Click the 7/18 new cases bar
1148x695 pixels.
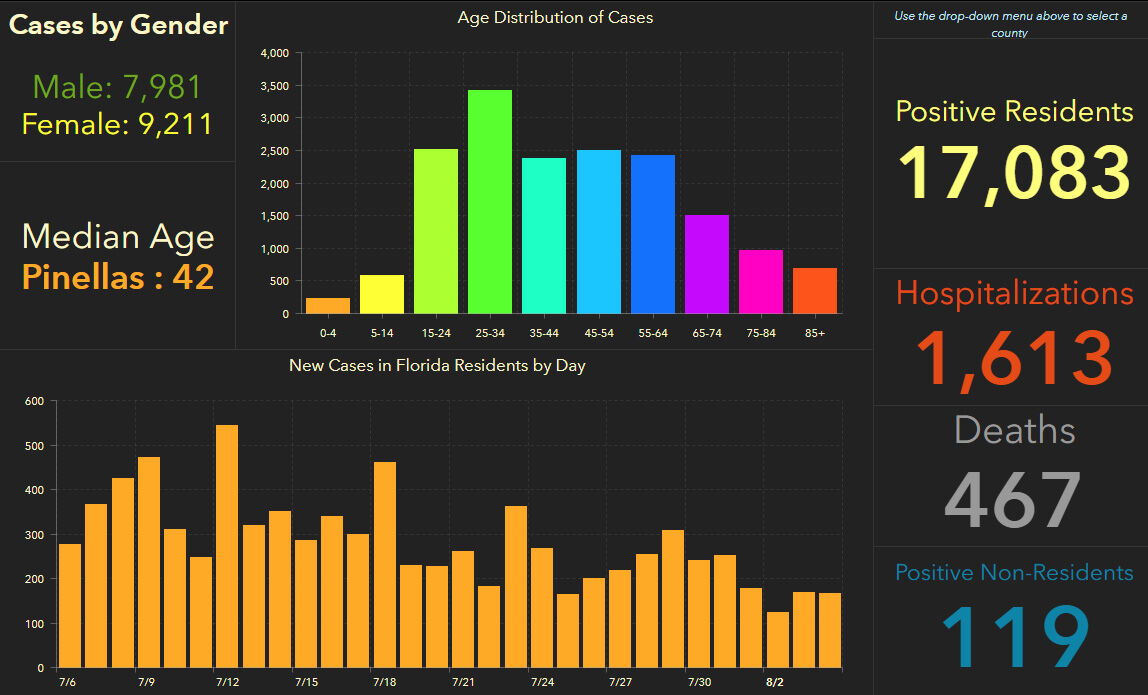point(385,564)
